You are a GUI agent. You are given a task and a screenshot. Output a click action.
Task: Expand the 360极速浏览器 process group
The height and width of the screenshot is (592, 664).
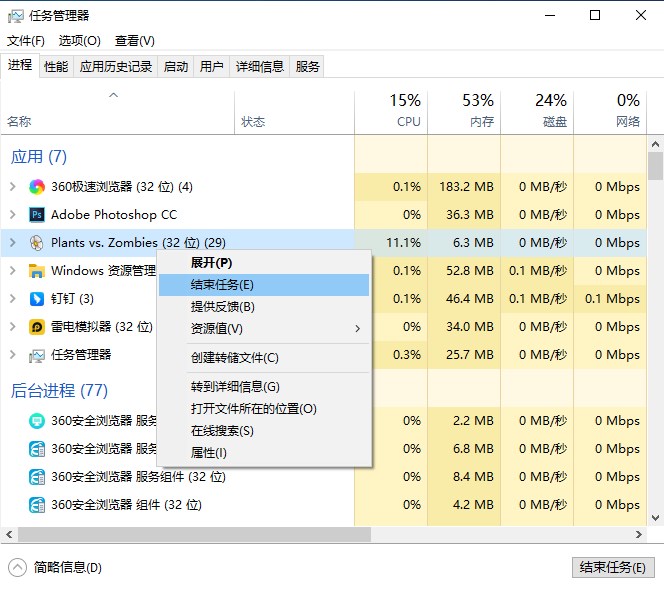pyautogui.click(x=13, y=187)
